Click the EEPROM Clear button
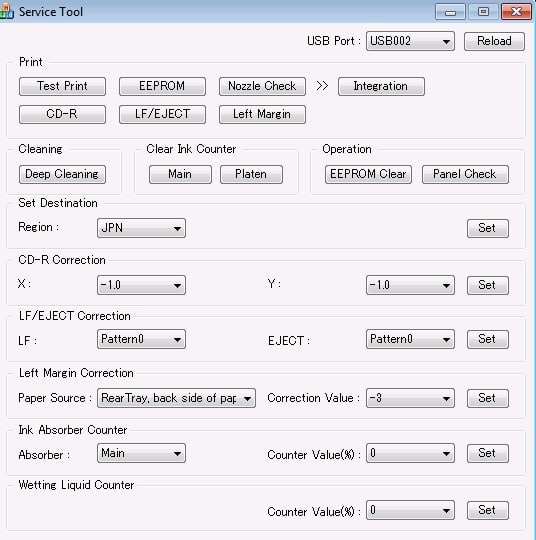The width and height of the screenshot is (536, 540). pyautogui.click(x=368, y=174)
